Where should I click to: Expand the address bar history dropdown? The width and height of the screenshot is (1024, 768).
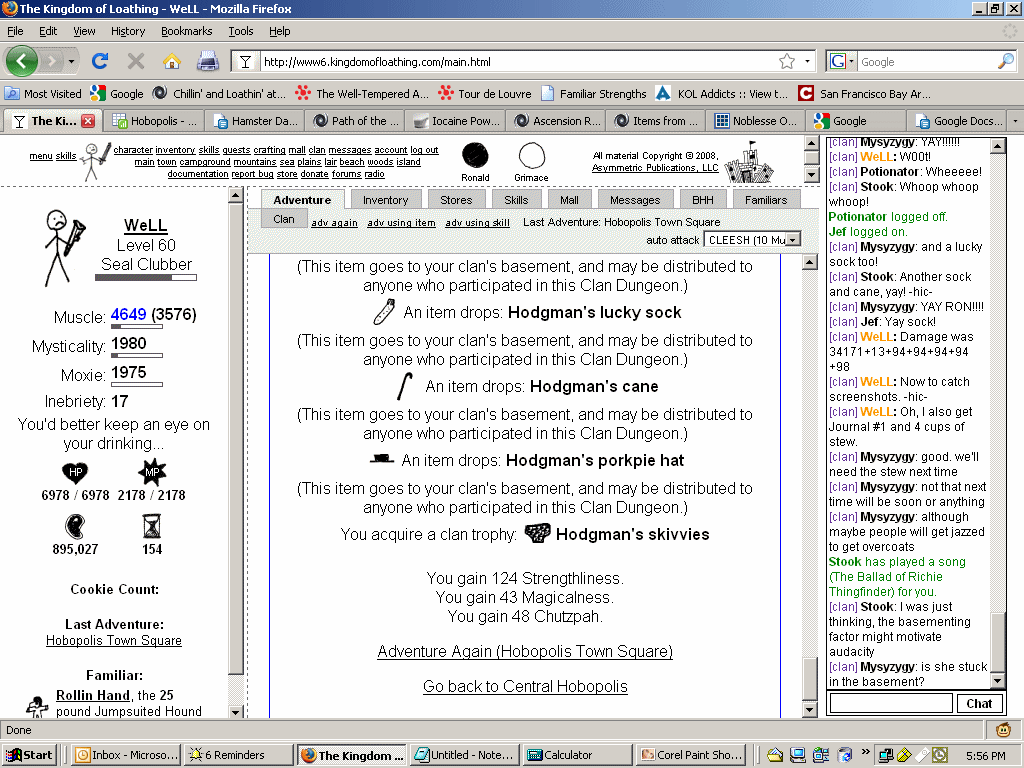(x=808, y=62)
